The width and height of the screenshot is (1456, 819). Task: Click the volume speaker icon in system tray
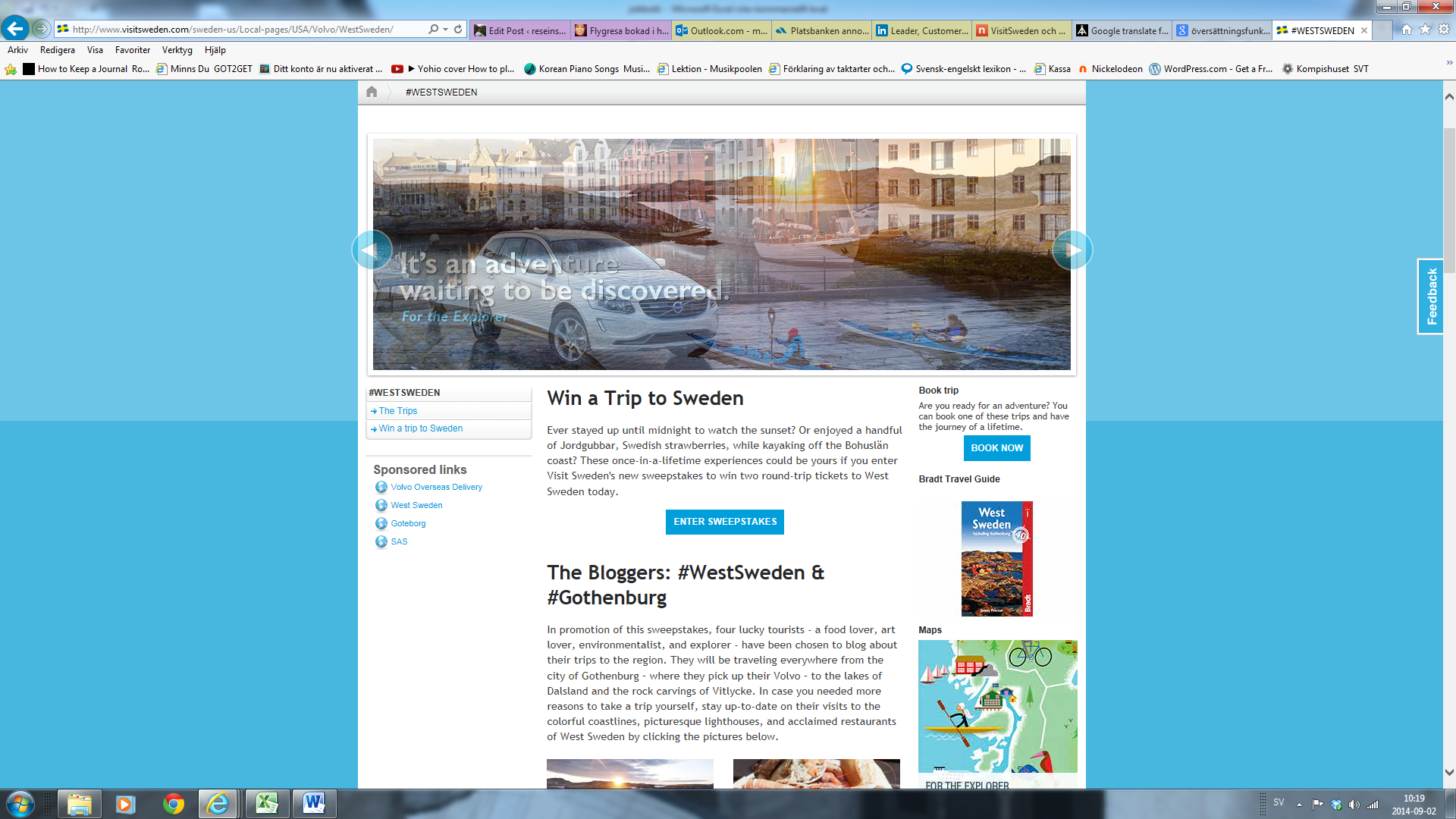point(1354,805)
